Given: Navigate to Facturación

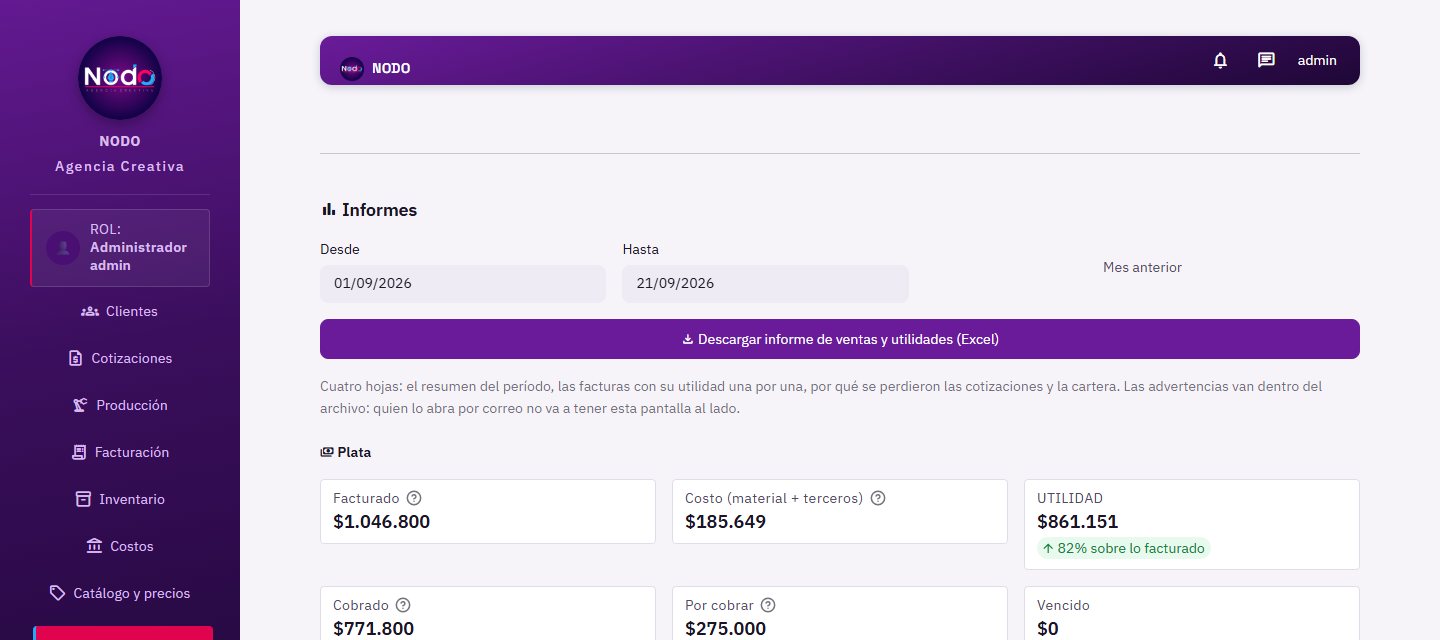Looking at the screenshot, I should [x=120, y=452].
